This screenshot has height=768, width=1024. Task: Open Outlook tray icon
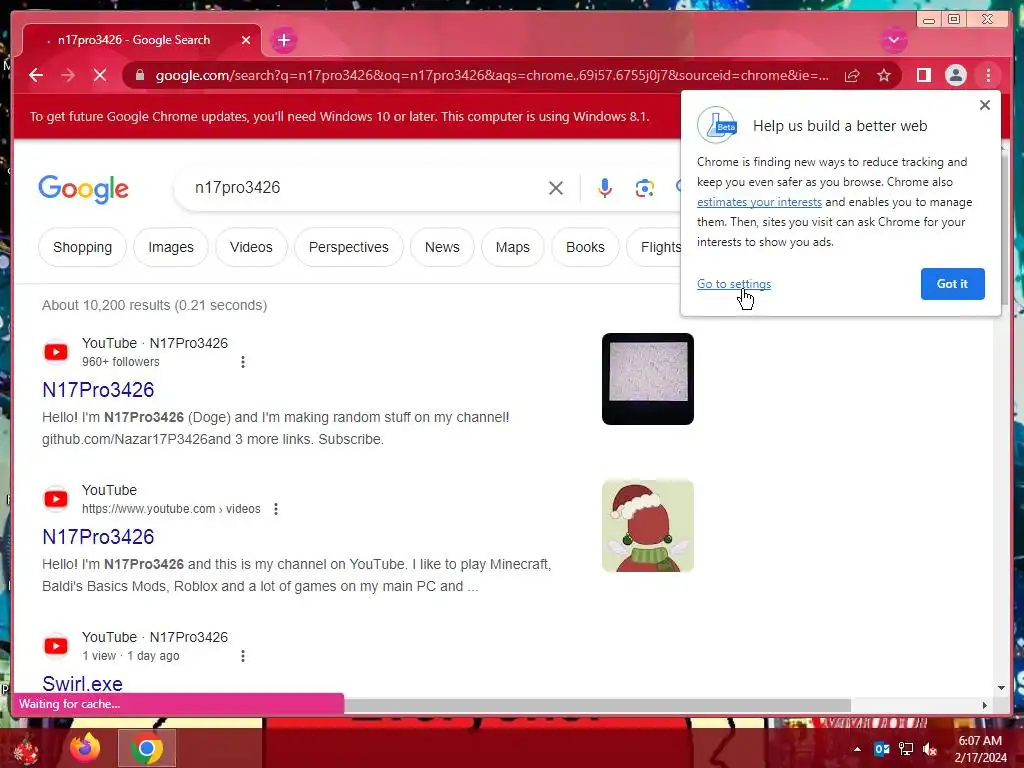point(882,749)
